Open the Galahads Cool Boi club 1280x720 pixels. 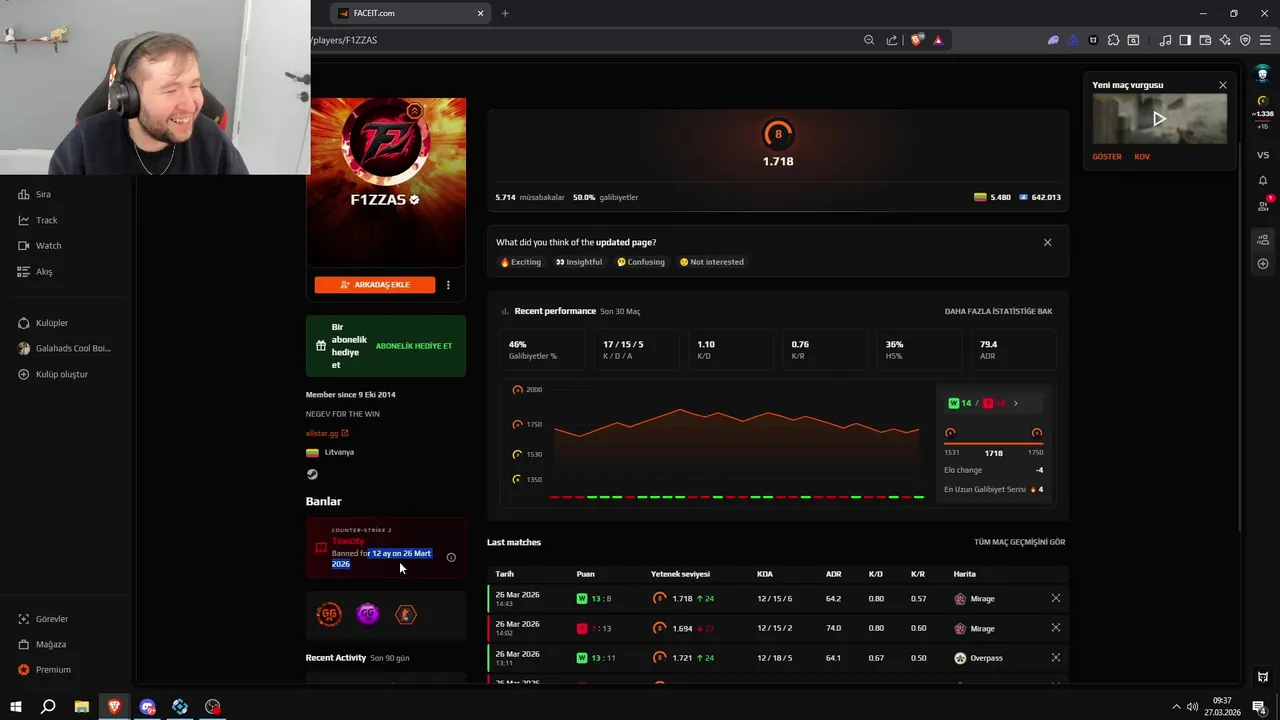click(65, 348)
